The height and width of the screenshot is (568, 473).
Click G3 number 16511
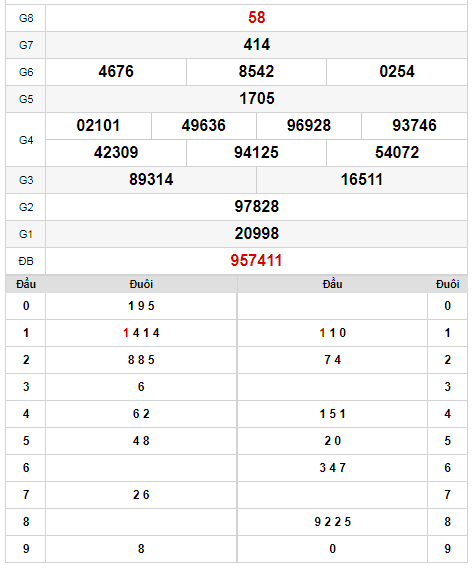362,180
